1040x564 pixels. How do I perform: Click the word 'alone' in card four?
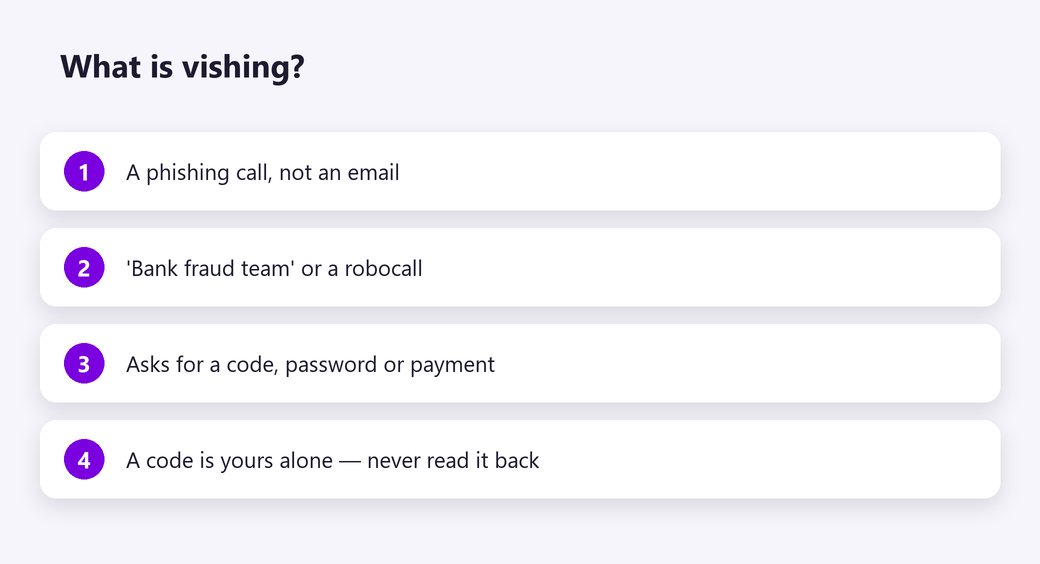click(x=306, y=460)
